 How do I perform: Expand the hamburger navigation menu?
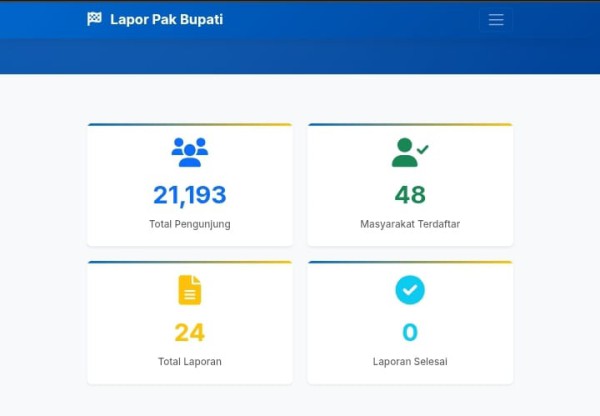click(x=495, y=20)
